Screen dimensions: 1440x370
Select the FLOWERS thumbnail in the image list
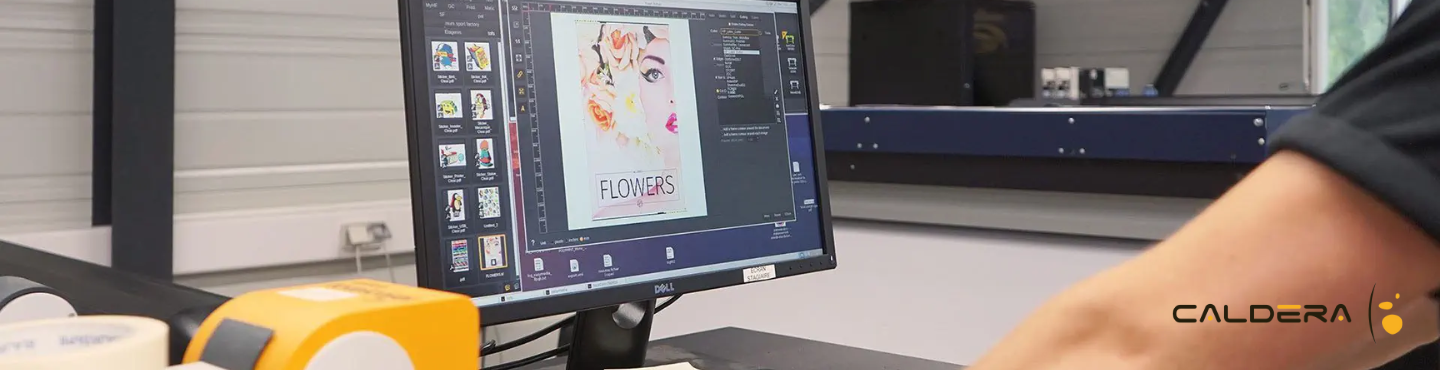491,252
